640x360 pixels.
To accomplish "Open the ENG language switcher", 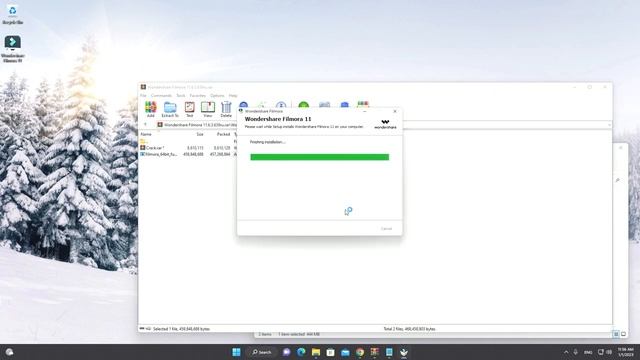I will 588,352.
